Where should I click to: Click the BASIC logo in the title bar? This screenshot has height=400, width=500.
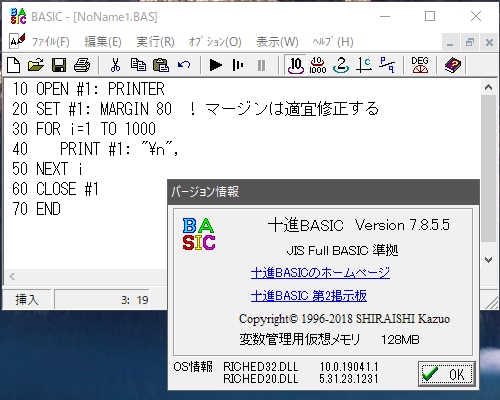tap(18, 16)
